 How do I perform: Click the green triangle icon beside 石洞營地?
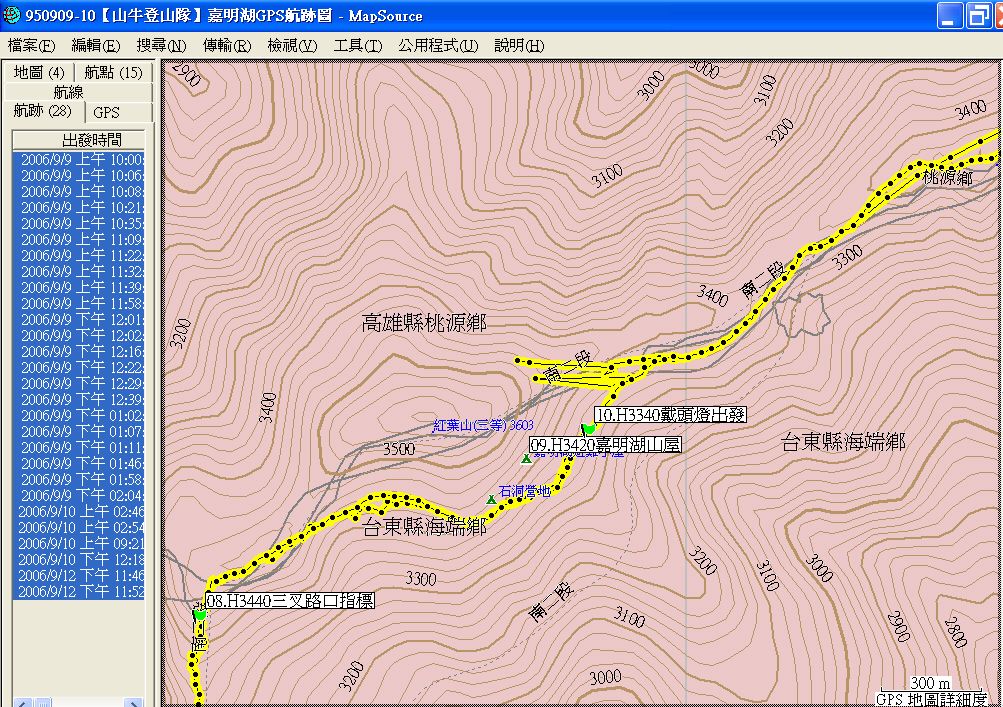click(x=491, y=499)
